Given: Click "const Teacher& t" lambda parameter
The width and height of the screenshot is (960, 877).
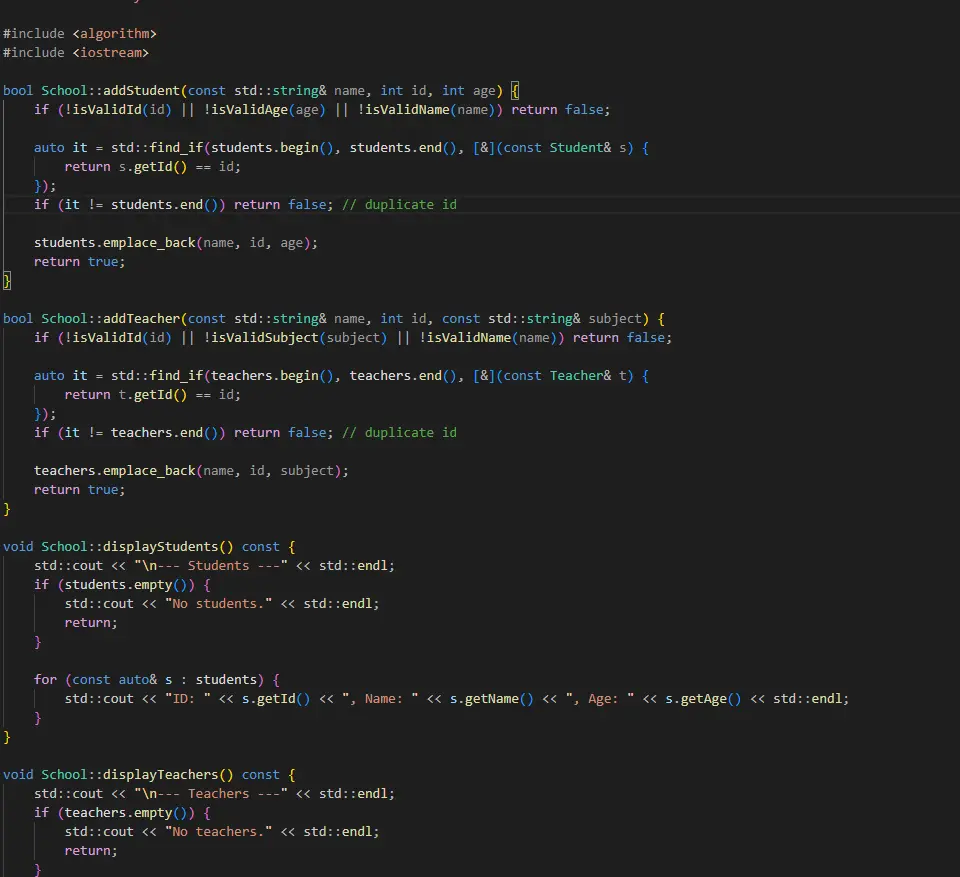Looking at the screenshot, I should (564, 375).
